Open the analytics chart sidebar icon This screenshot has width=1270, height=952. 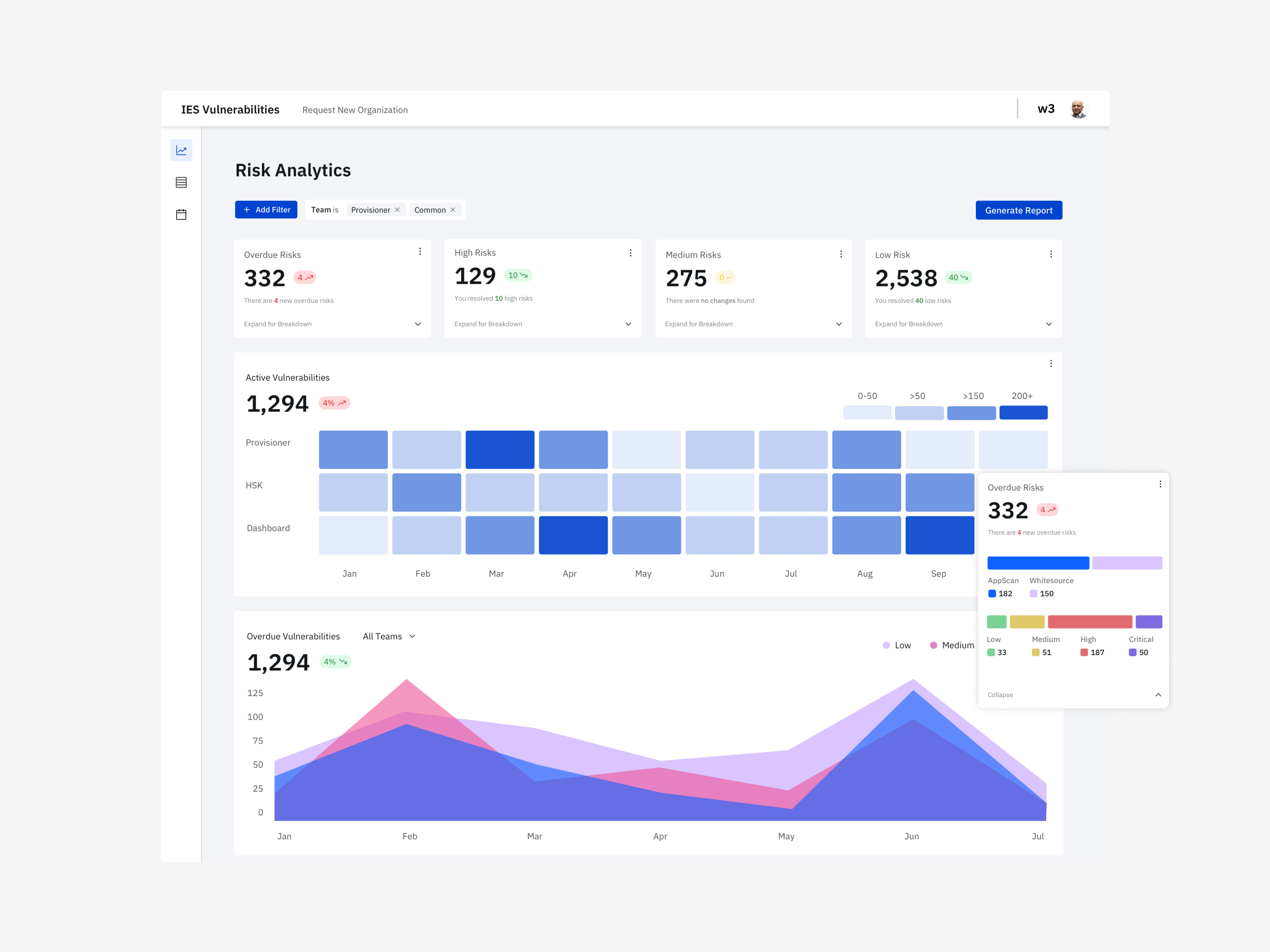[x=181, y=150]
